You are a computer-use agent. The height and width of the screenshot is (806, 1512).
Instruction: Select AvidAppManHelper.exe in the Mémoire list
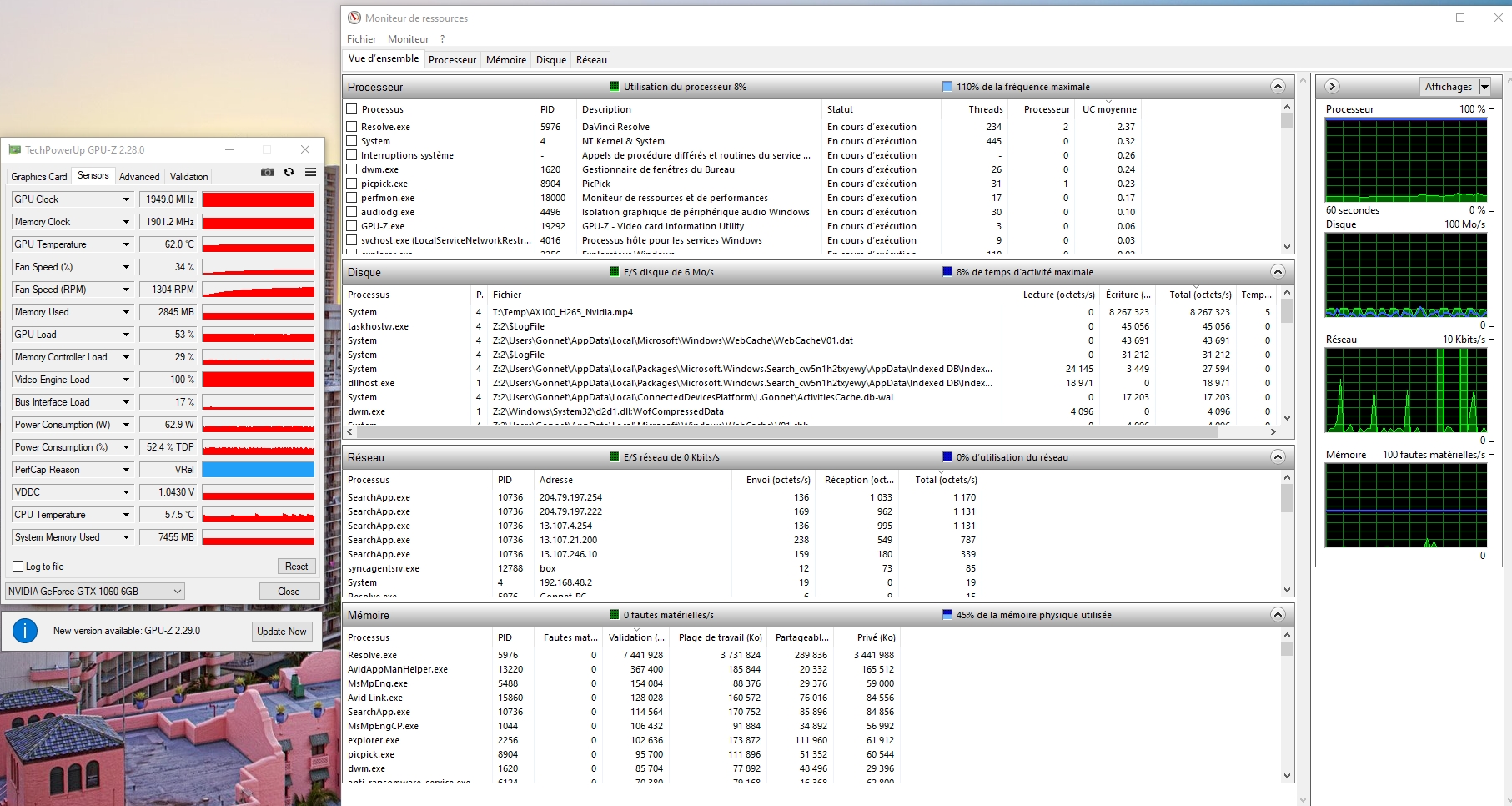(621, 669)
